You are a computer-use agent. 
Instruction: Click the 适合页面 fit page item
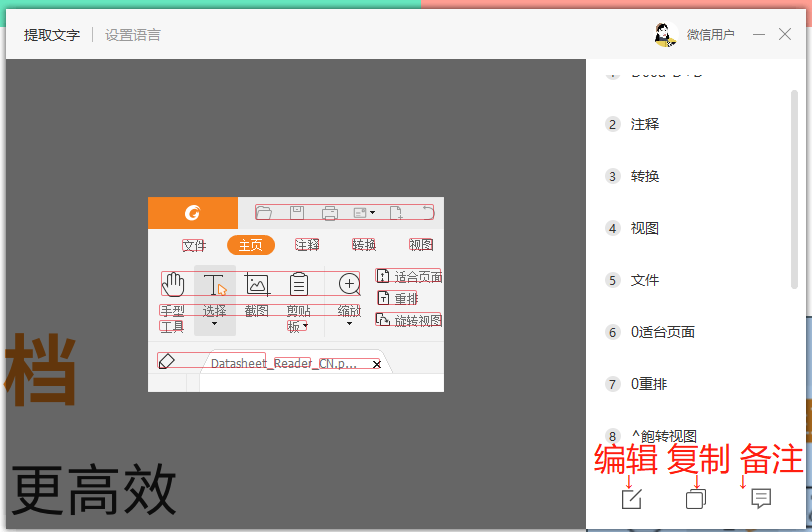pos(409,277)
